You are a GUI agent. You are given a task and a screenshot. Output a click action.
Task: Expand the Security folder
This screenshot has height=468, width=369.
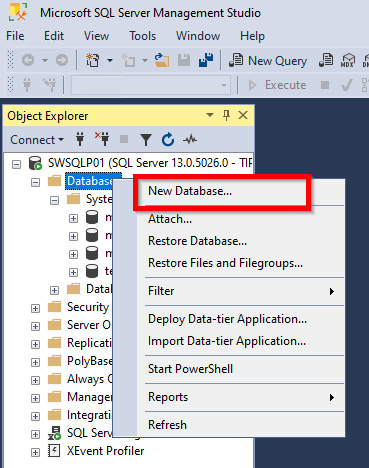pyautogui.click(x=35, y=308)
